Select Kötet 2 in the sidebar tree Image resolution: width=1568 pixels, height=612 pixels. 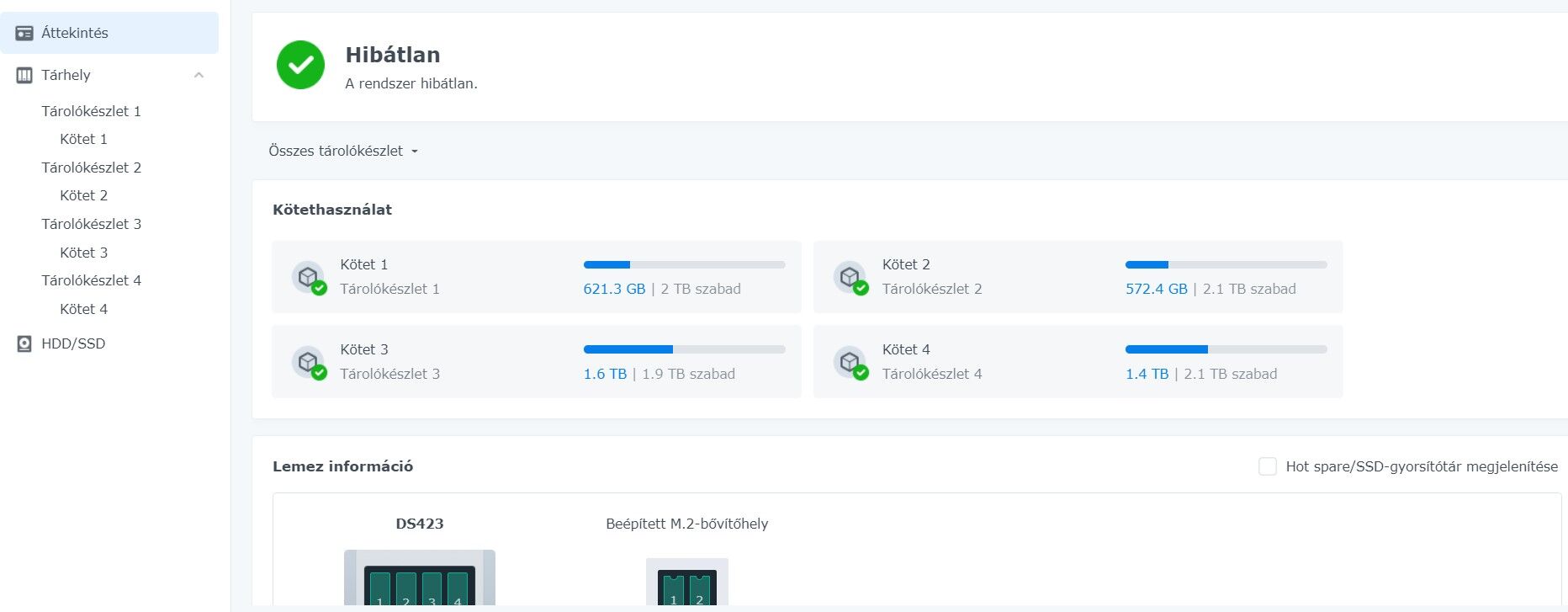click(83, 195)
